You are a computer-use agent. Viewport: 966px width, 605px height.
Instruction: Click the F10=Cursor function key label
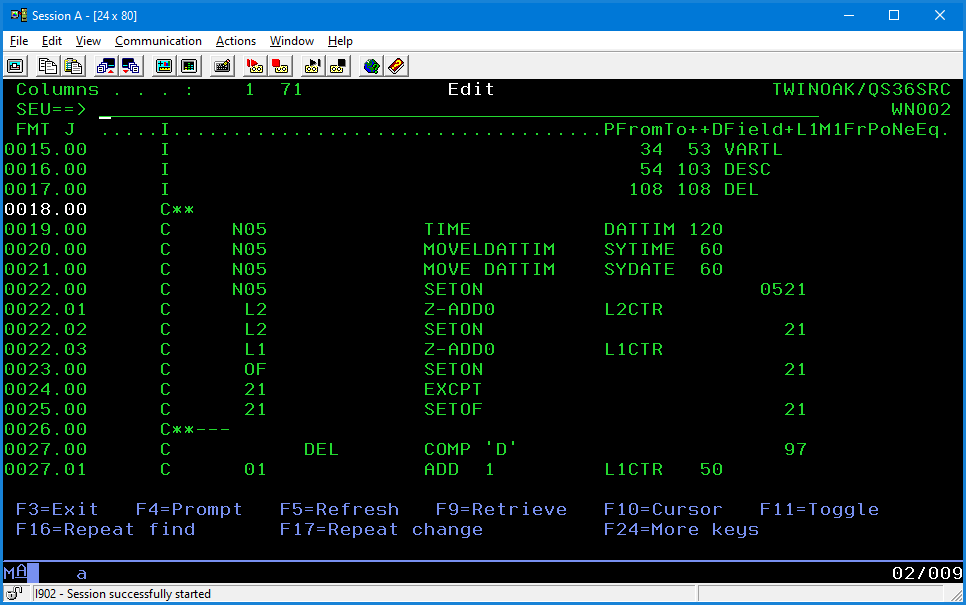[663, 510]
